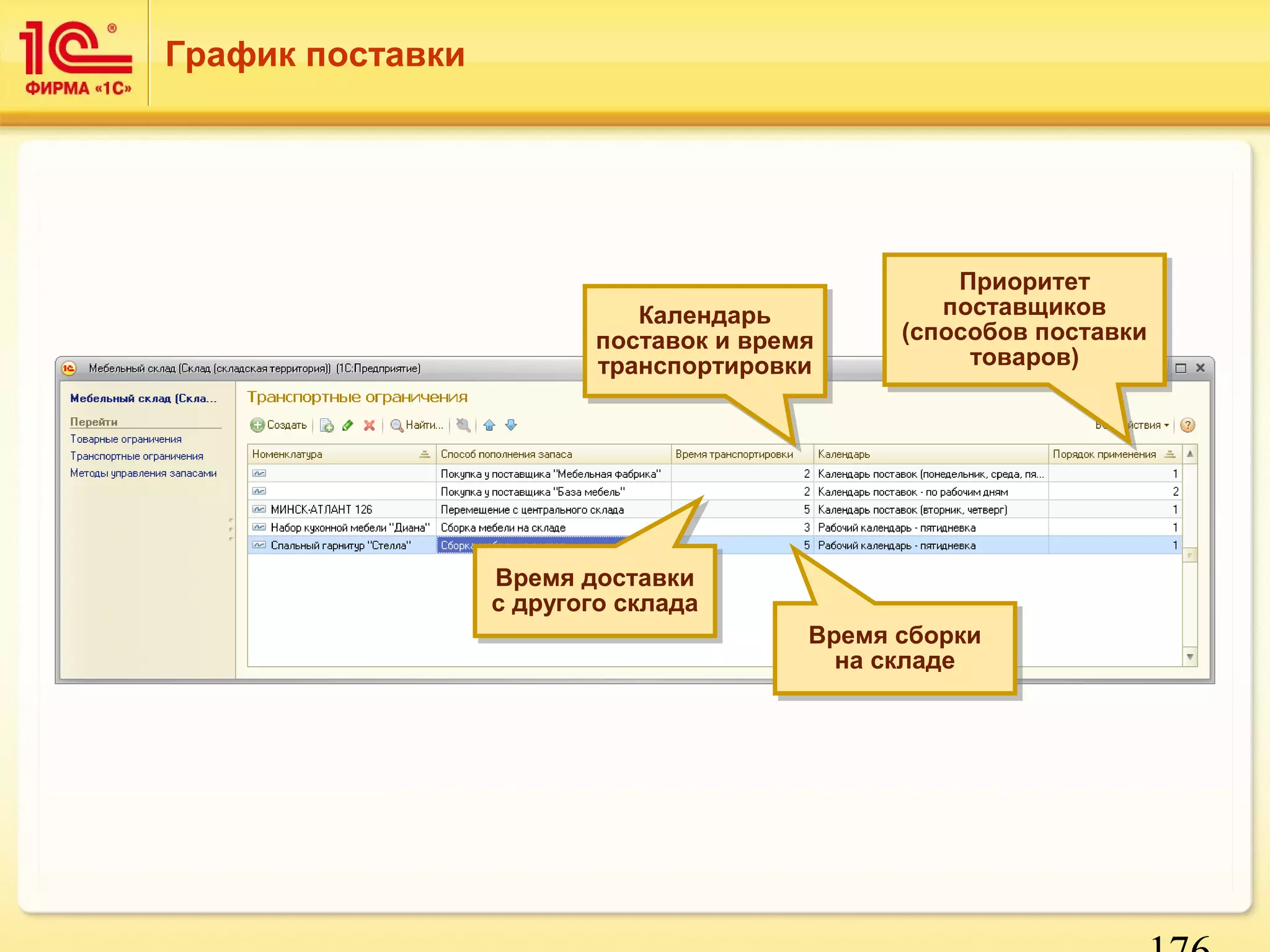Go to Товарные ограничения link
This screenshot has width=1270, height=952.
click(126, 439)
